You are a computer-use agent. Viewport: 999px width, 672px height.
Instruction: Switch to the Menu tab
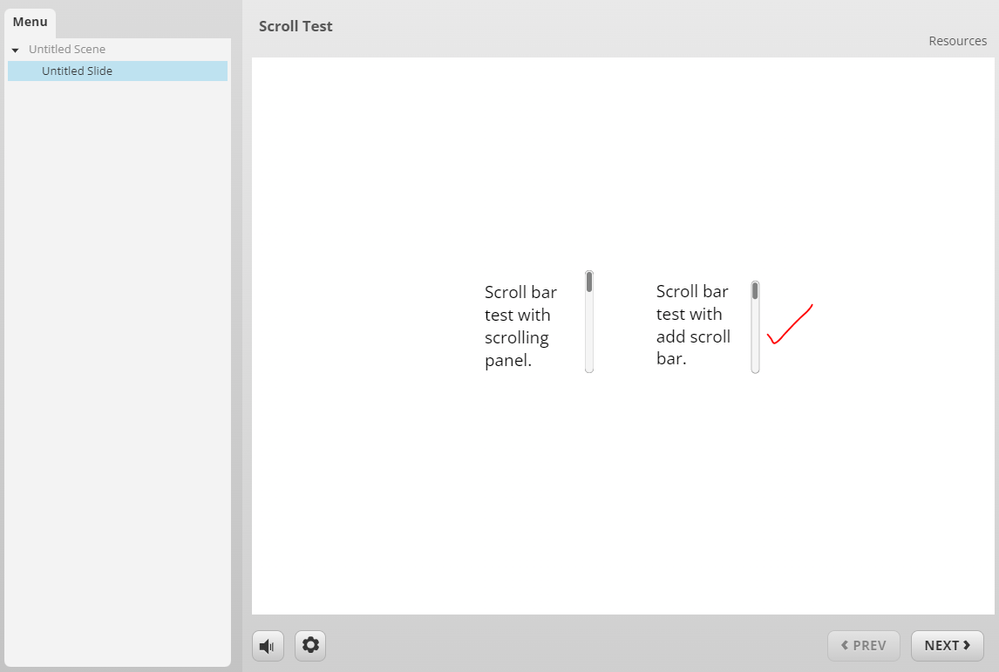tap(30, 22)
